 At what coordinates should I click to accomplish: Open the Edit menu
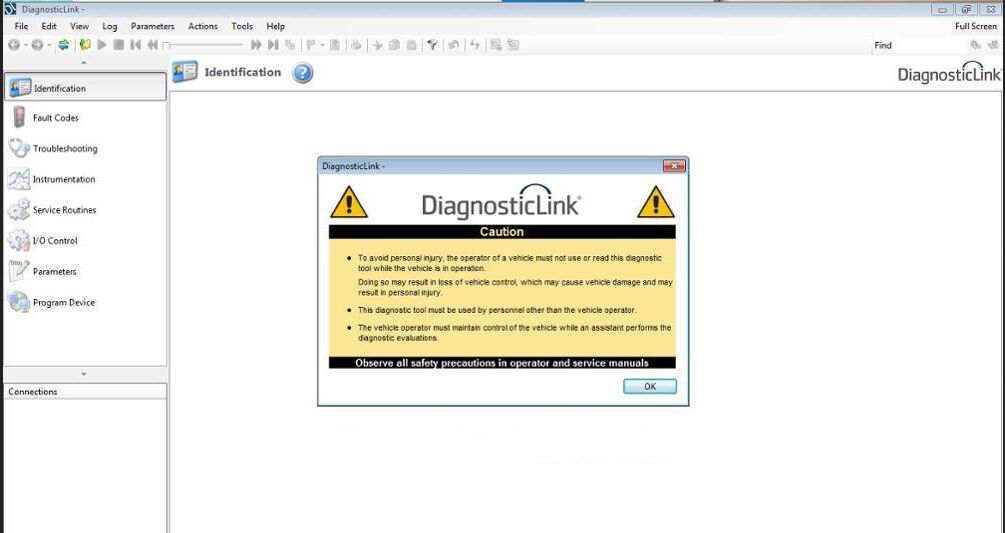point(49,26)
